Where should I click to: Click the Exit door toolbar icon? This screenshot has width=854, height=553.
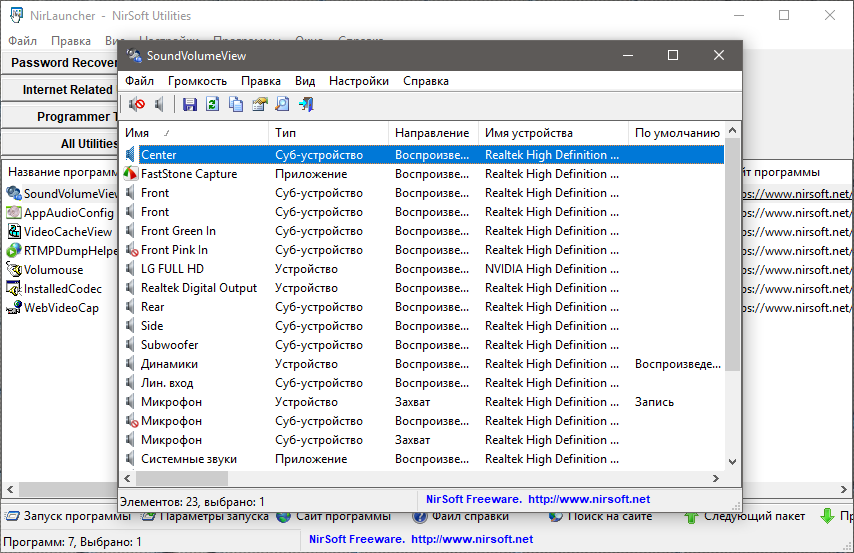click(306, 104)
